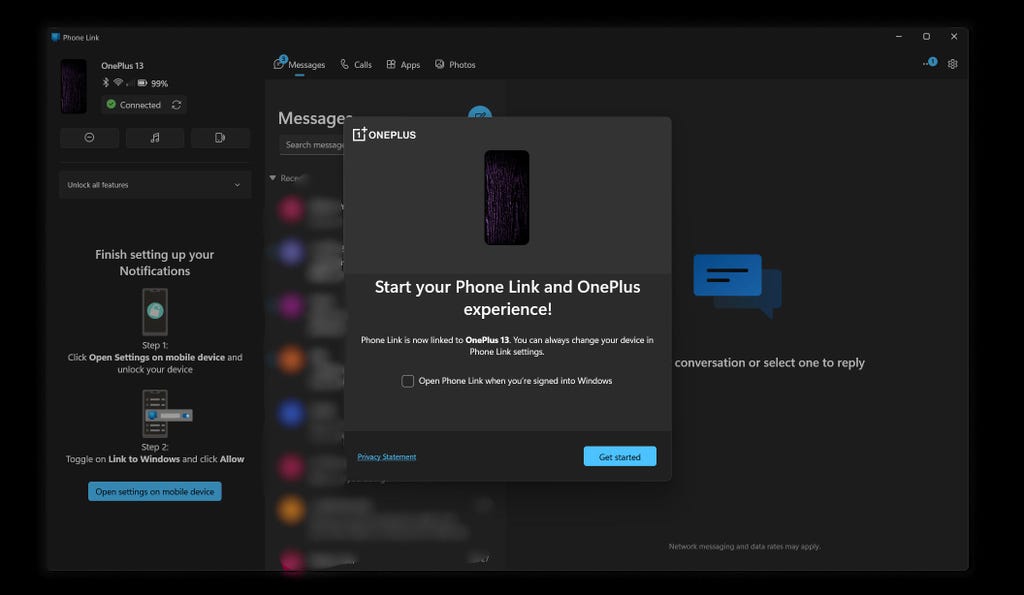Collapse the Recent messages section
1024x595 pixels.
click(x=273, y=178)
